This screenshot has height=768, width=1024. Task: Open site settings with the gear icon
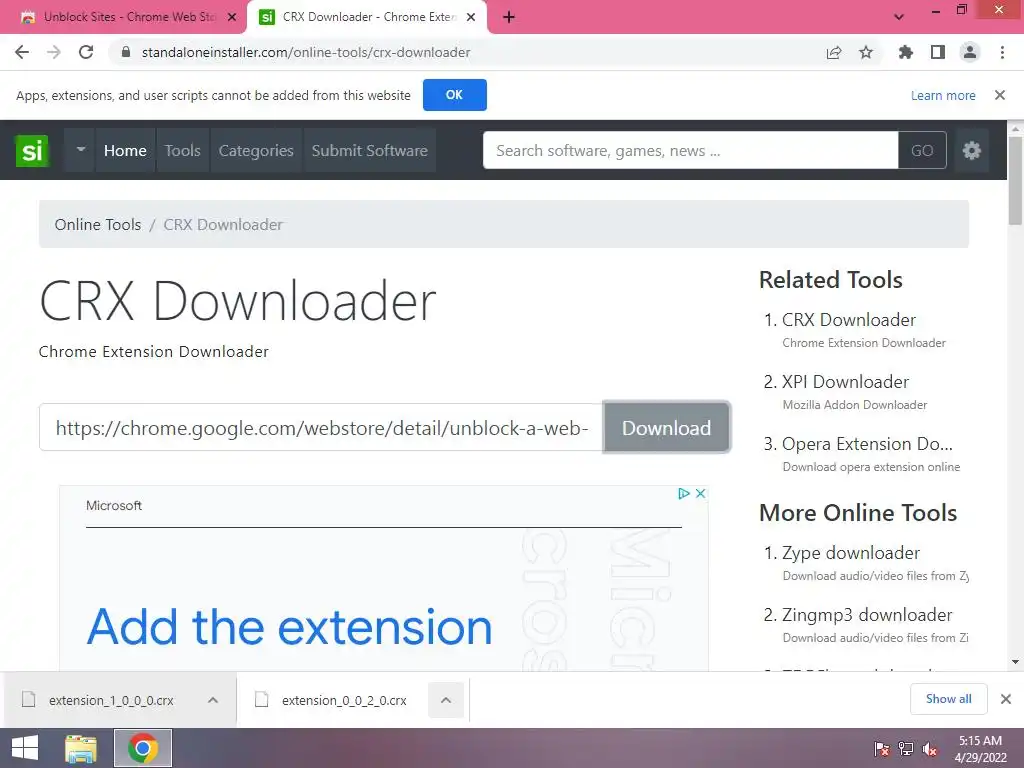pyautogui.click(x=972, y=150)
